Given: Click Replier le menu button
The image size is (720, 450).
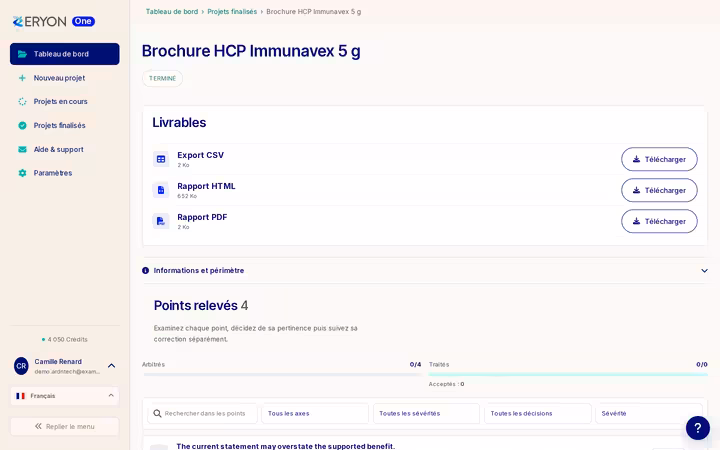Looking at the screenshot, I should [x=65, y=426].
